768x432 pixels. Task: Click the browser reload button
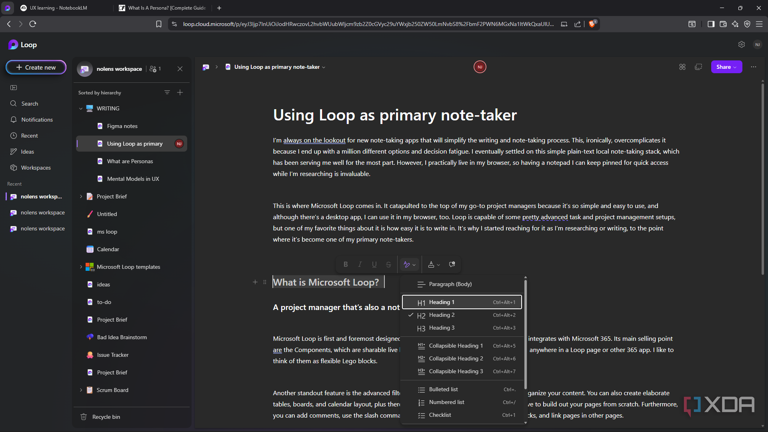[33, 24]
